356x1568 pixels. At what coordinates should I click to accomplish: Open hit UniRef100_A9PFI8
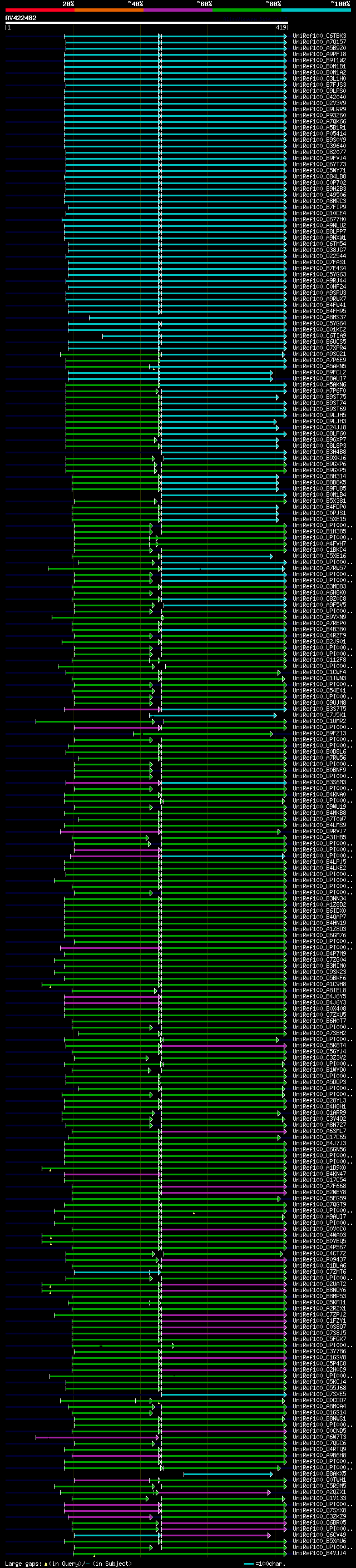click(x=319, y=54)
